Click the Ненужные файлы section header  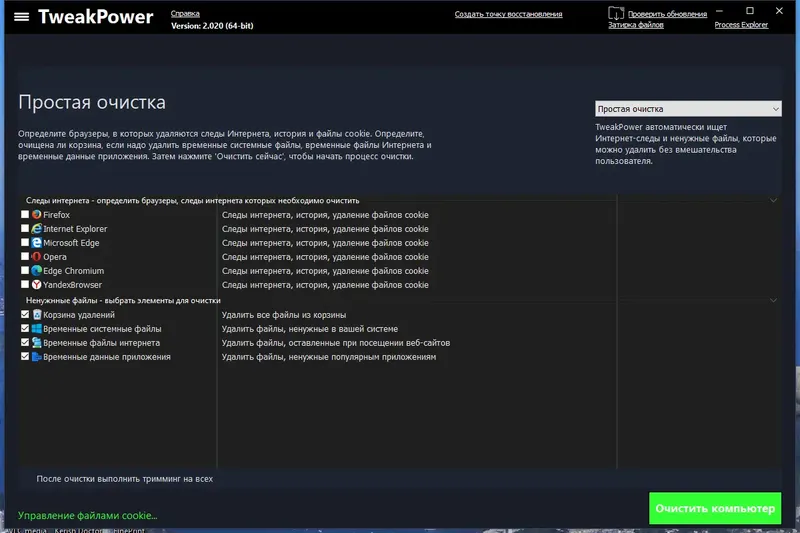123,300
